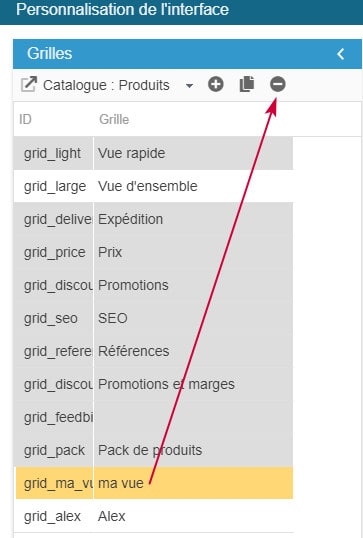Select the Vue rapide grid row
Screen dimensions: 363x538
pyautogui.click(x=153, y=153)
